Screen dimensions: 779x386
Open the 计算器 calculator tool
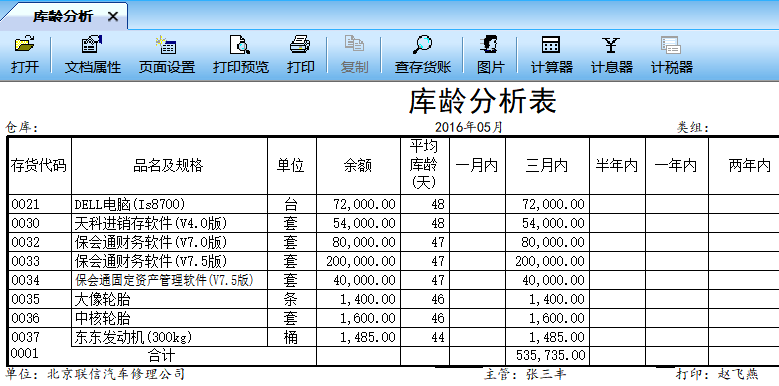pyautogui.click(x=551, y=55)
